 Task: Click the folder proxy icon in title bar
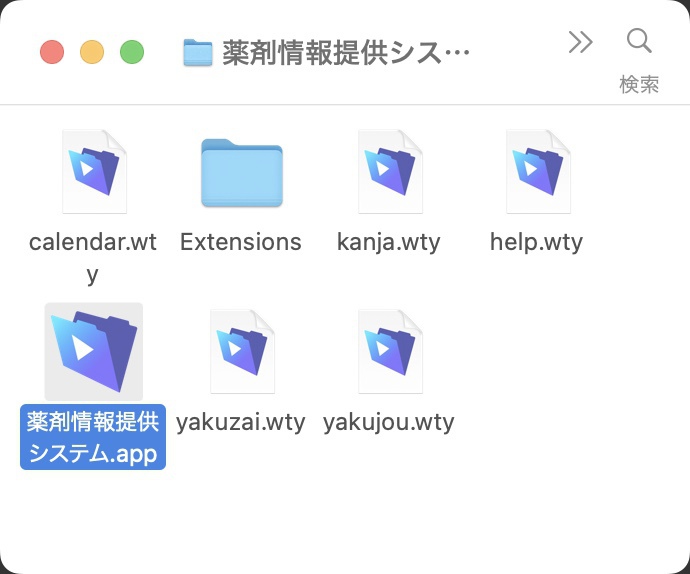coord(198,52)
